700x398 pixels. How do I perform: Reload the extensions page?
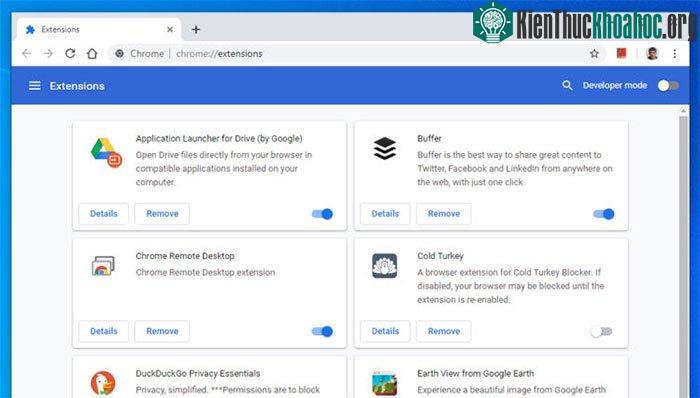(70, 54)
